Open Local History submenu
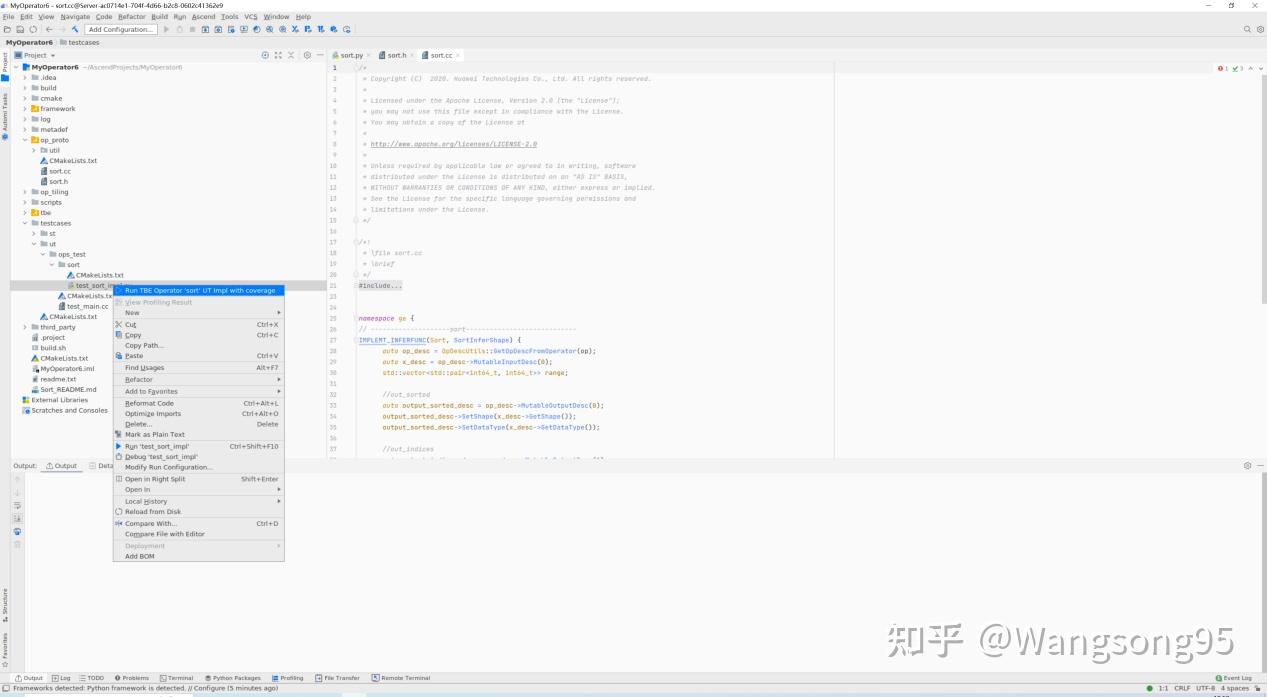Screen dimensions: 1267x697 coord(199,501)
